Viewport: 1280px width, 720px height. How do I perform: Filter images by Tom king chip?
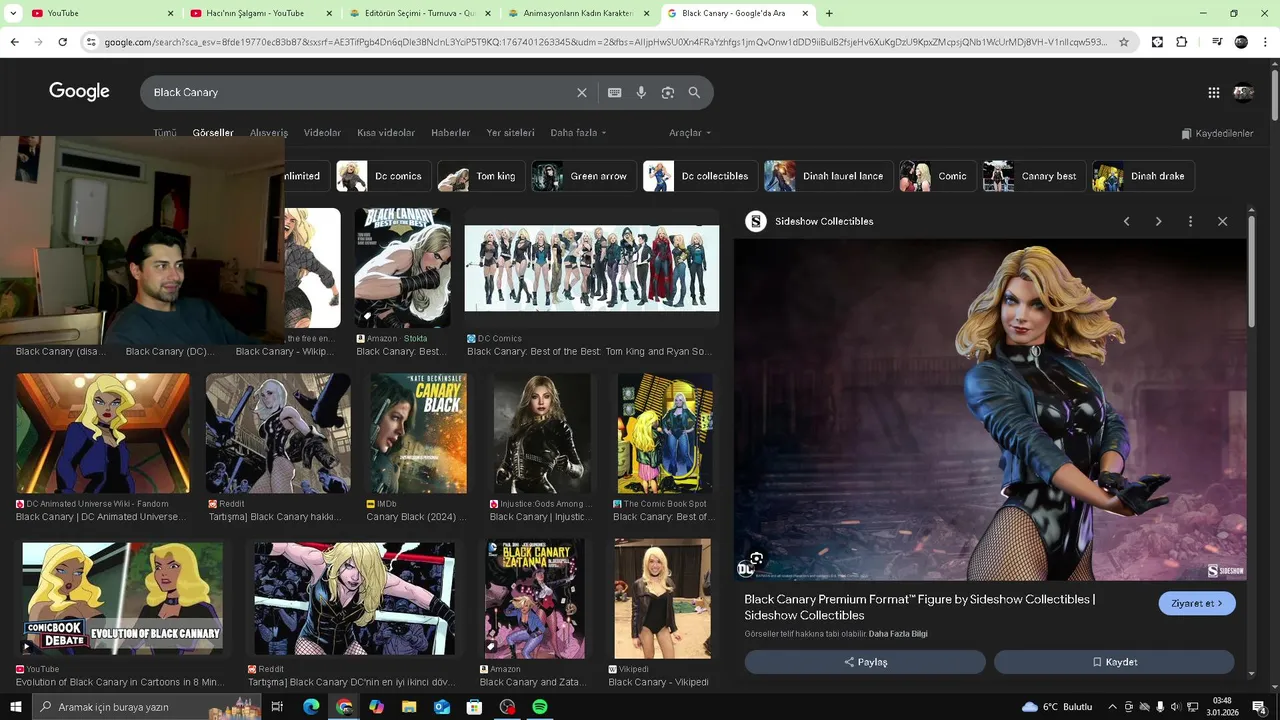click(x=483, y=176)
